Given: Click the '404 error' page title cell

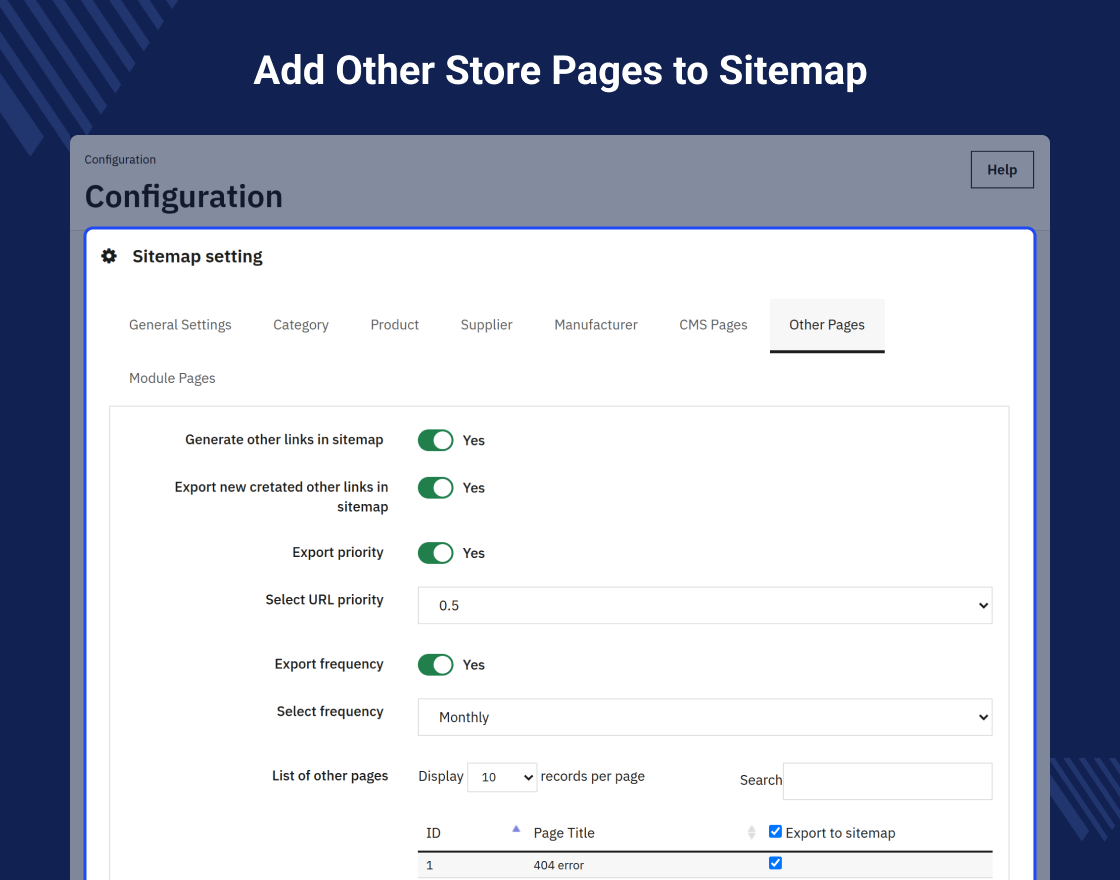Looking at the screenshot, I should [x=559, y=865].
